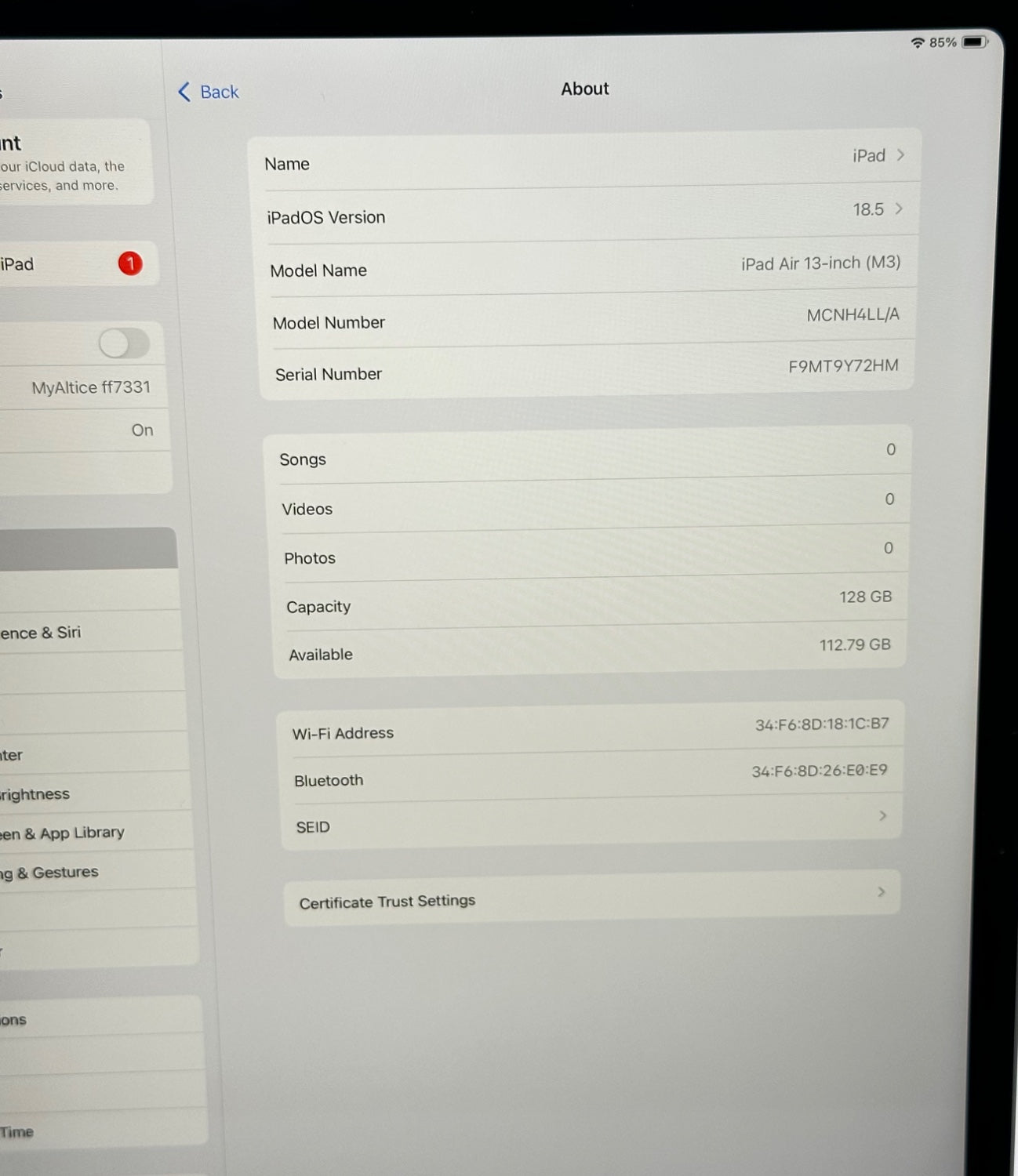
Task: Tap the Model Name value iPad Air 13-inch (M3)
Action: pyautogui.click(x=820, y=263)
